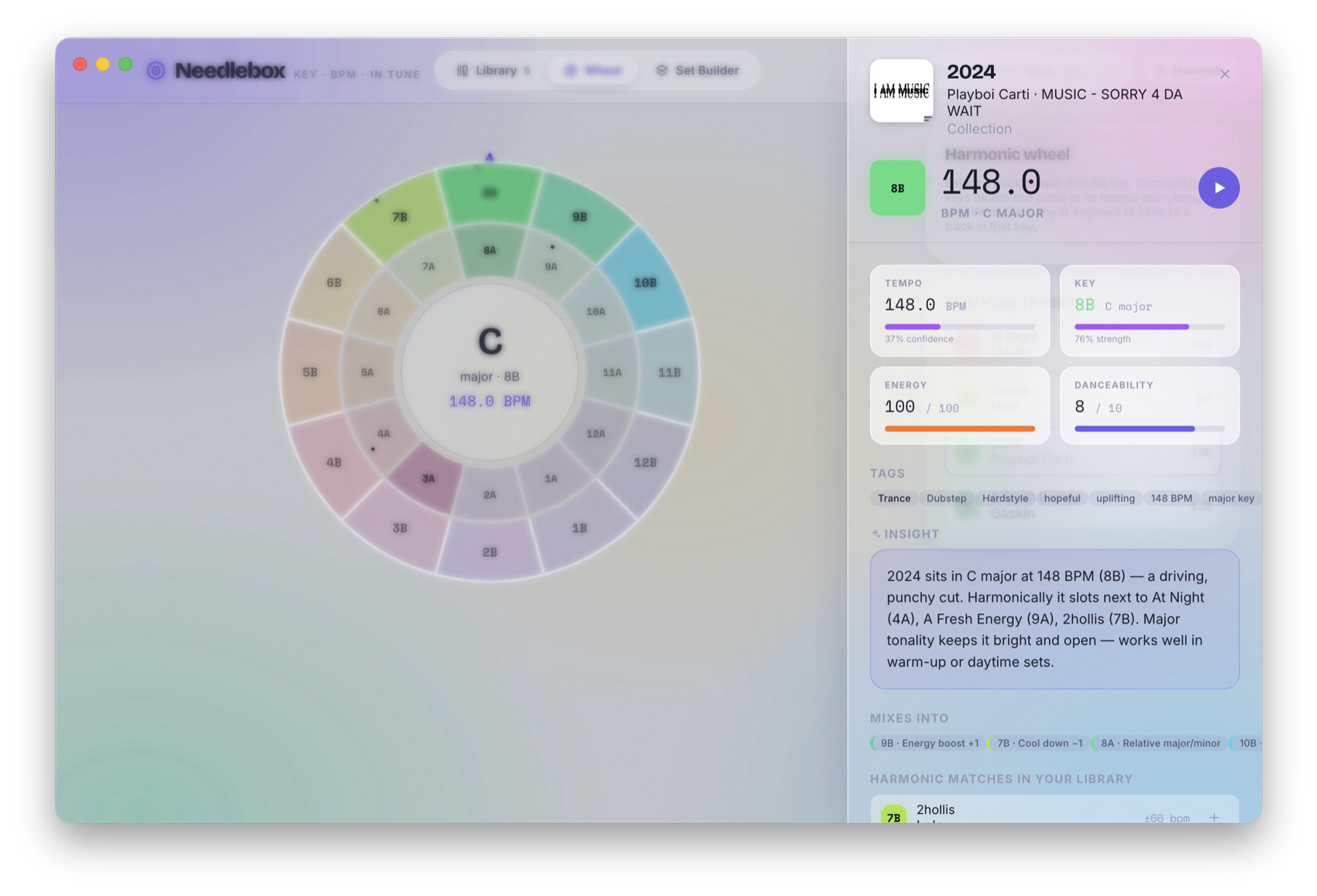Select the 6A inner wheel segment
1317x896 pixels.
383,311
